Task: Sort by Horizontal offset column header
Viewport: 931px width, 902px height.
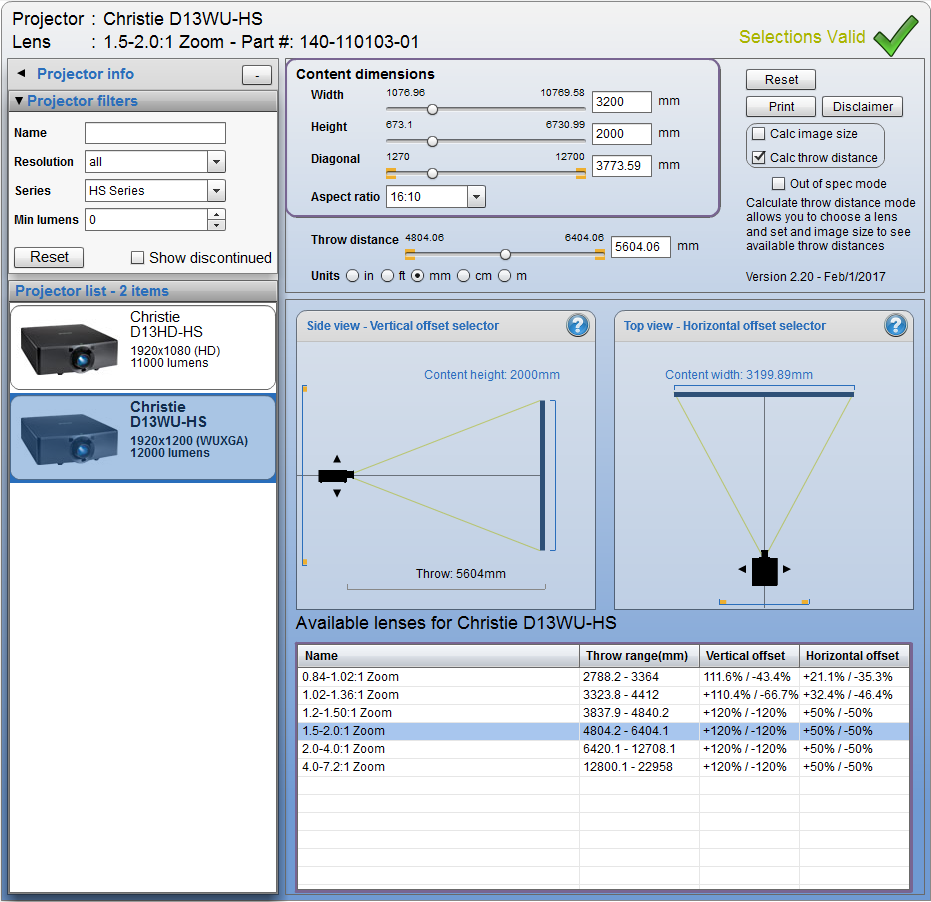Action: point(854,656)
